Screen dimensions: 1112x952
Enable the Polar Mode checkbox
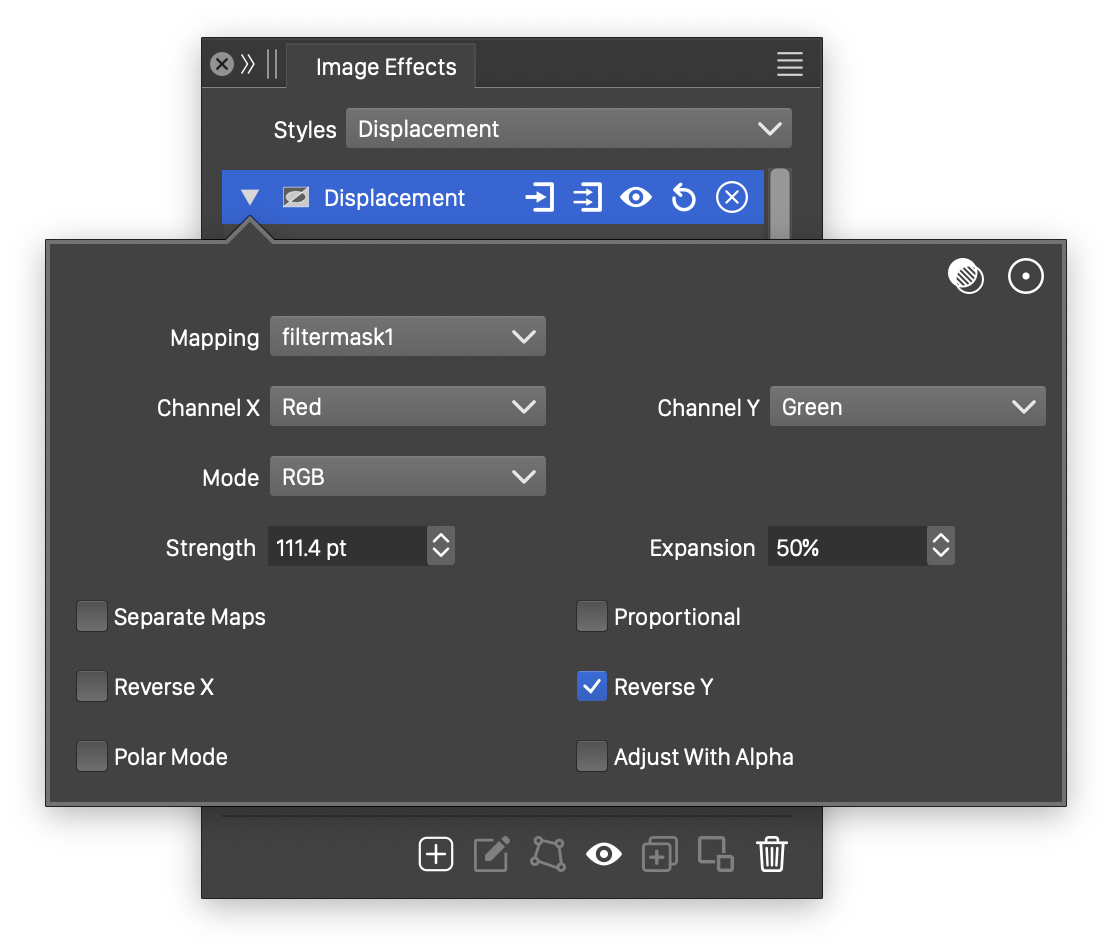(92, 757)
